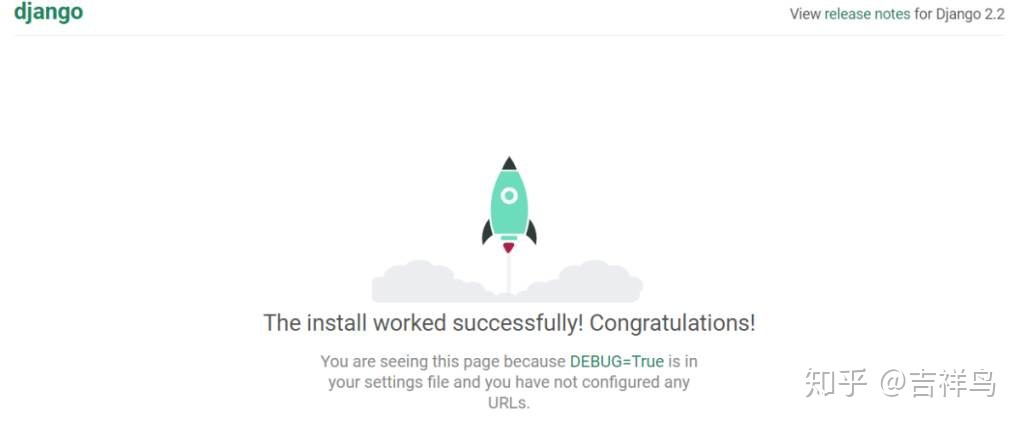Click the django logo in the header
The image size is (1023, 426).
pos(48,12)
